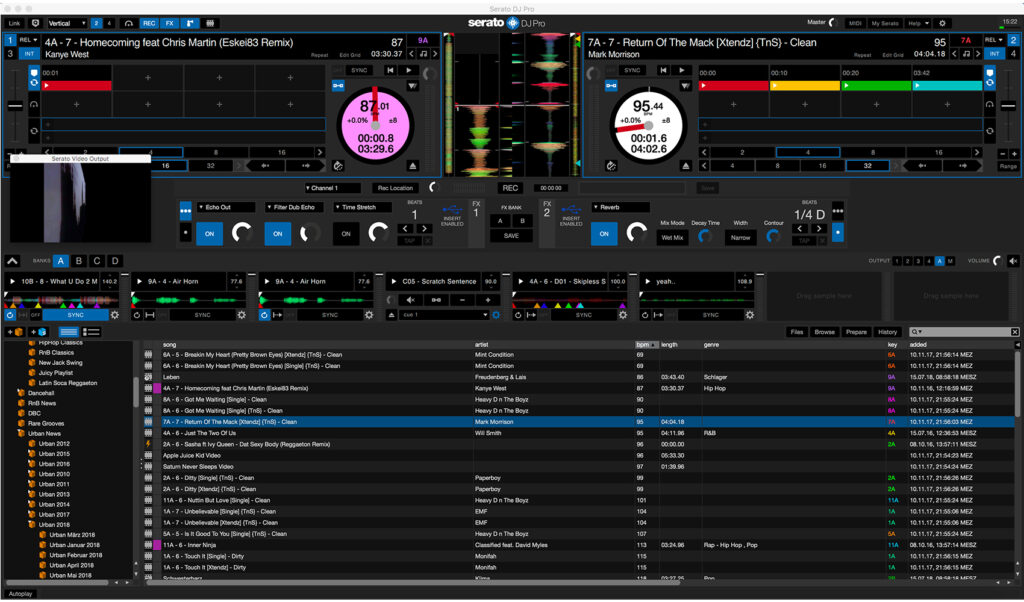Enable SYNC on left deck
The image size is (1024, 602).
tap(359, 70)
